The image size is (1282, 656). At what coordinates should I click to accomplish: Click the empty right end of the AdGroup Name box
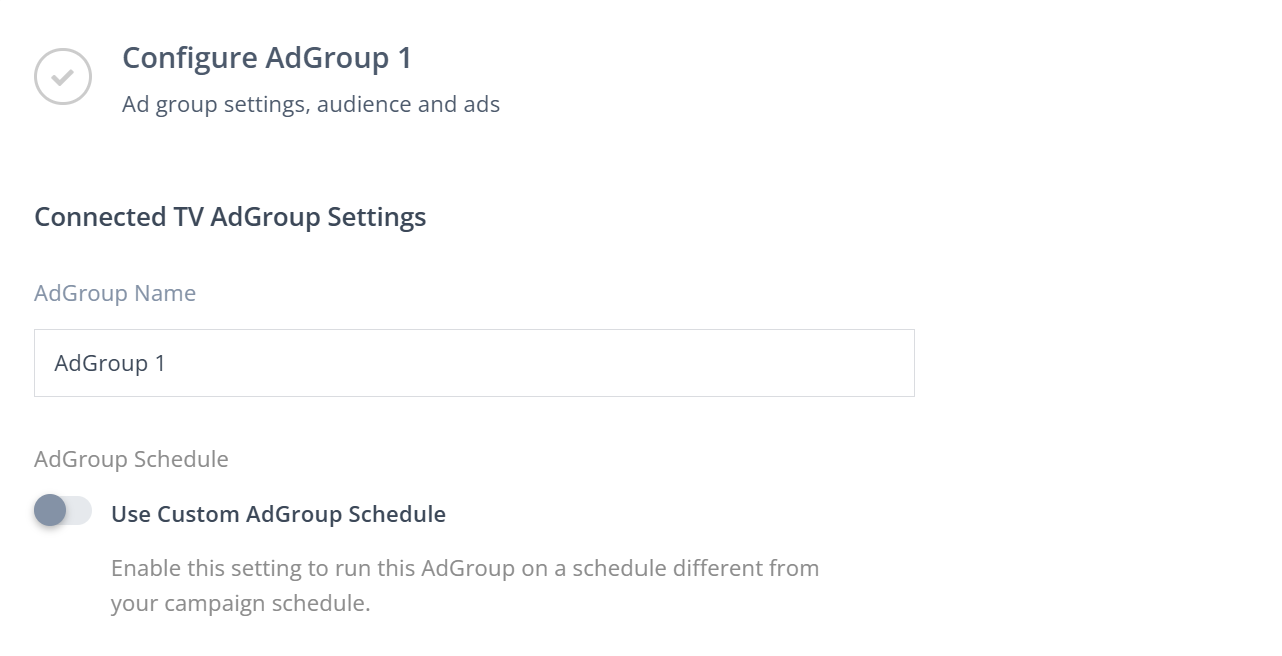coord(850,363)
